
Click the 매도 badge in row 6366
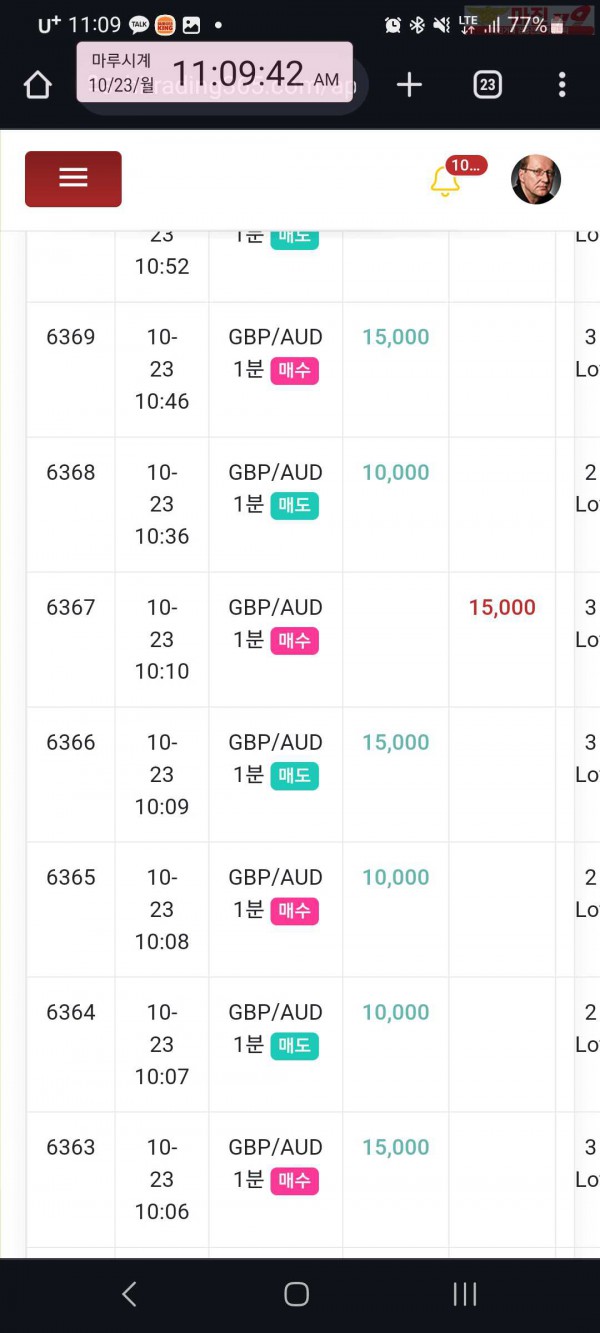294,776
